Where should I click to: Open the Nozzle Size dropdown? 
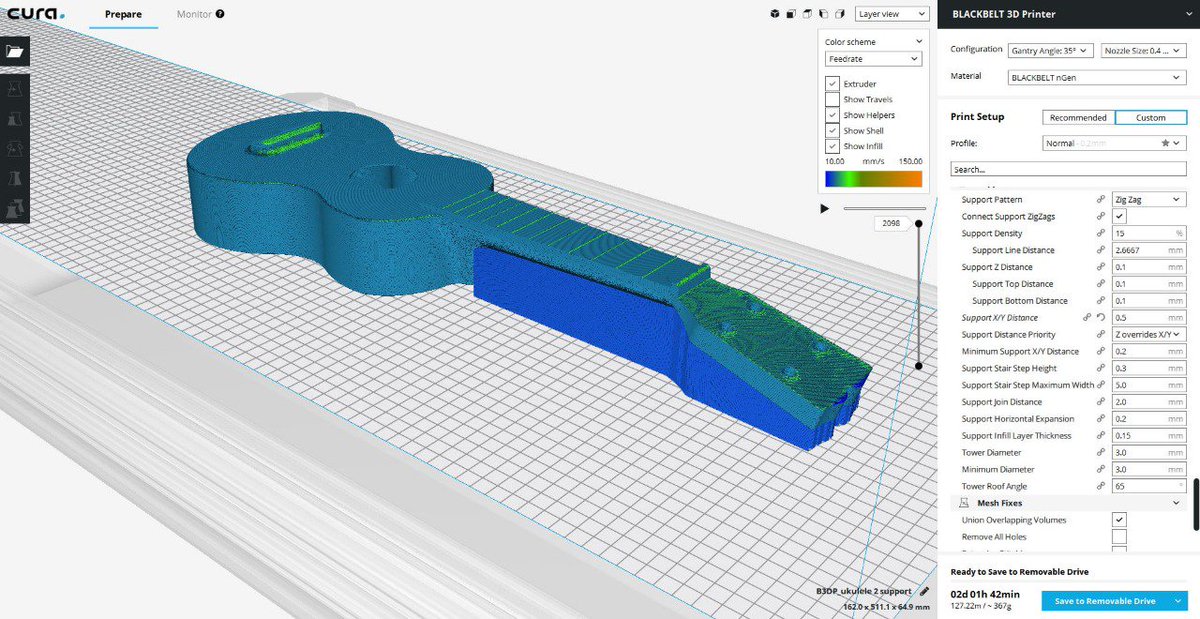[x=1143, y=50]
